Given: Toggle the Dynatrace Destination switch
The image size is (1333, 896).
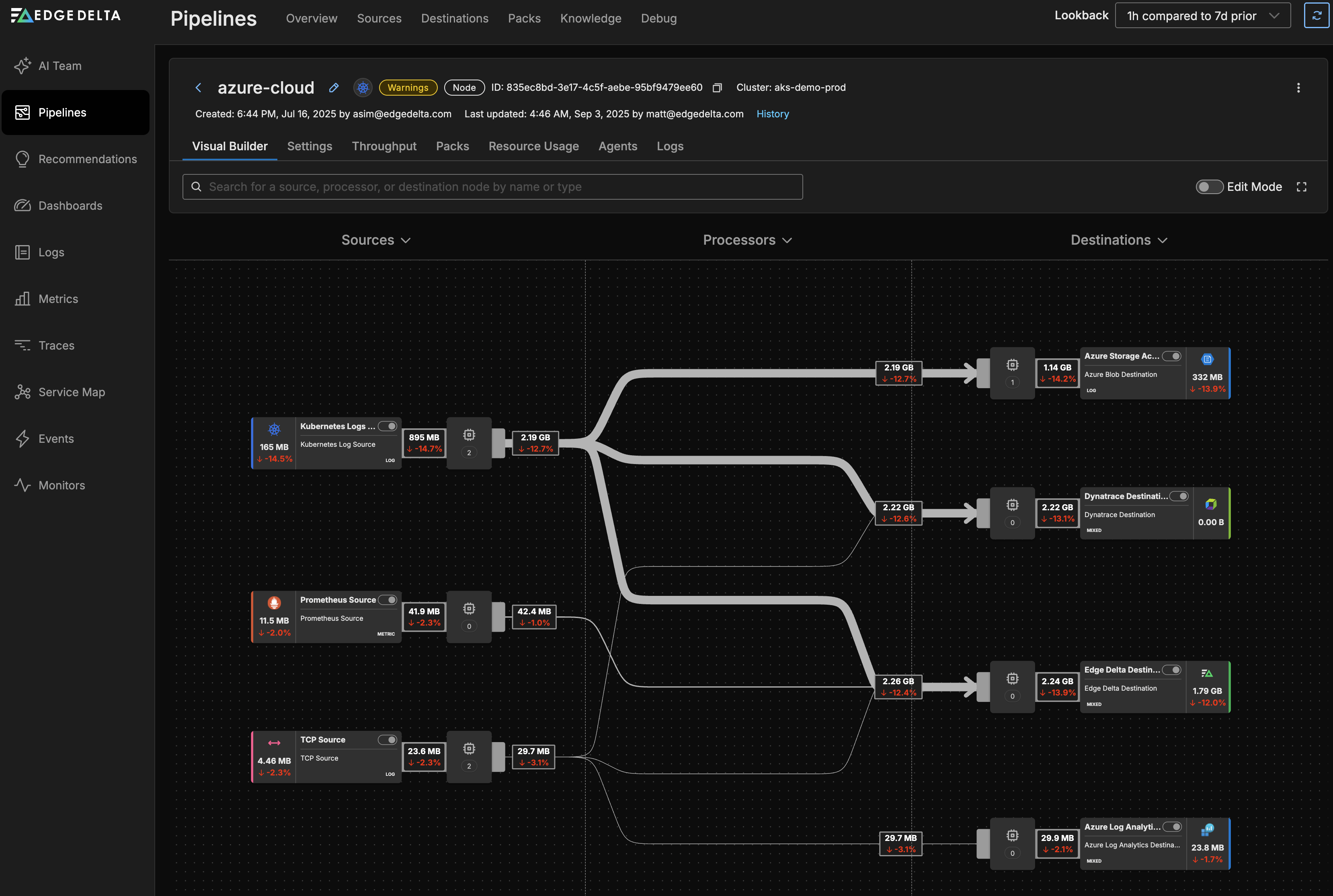Looking at the screenshot, I should coord(1179,496).
